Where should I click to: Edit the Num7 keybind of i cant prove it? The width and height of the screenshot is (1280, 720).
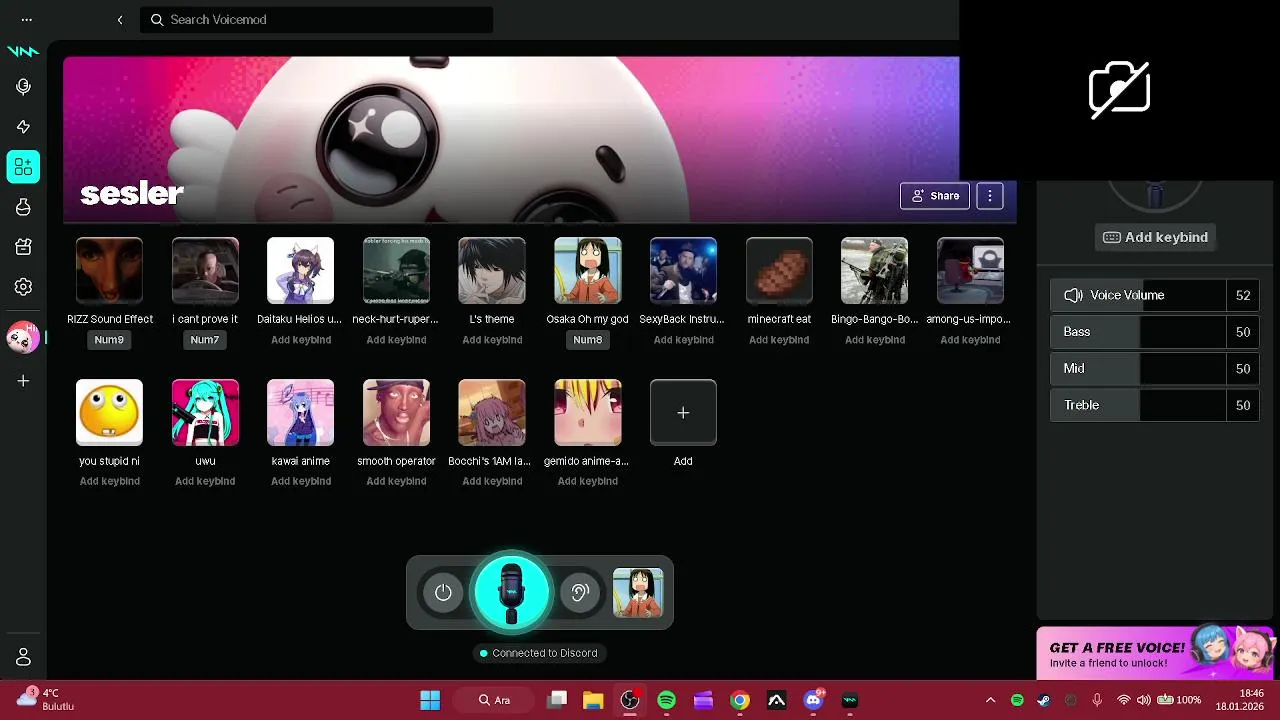[205, 340]
